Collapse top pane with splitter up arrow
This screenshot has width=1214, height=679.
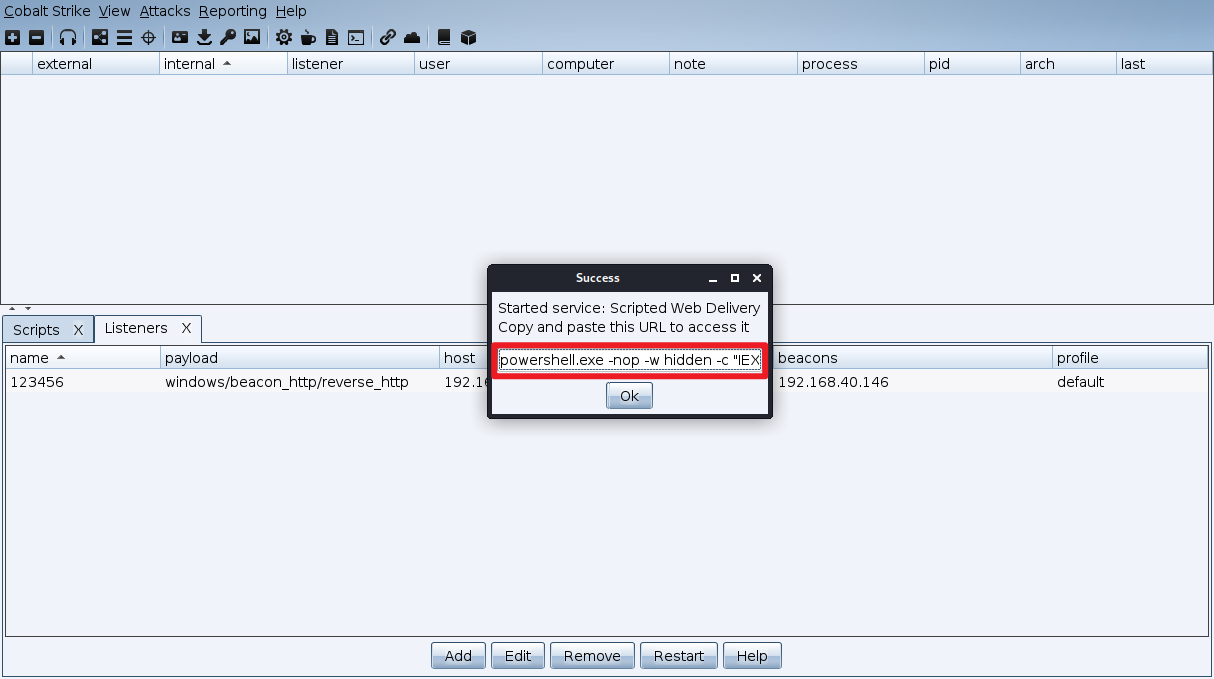(x=14, y=309)
